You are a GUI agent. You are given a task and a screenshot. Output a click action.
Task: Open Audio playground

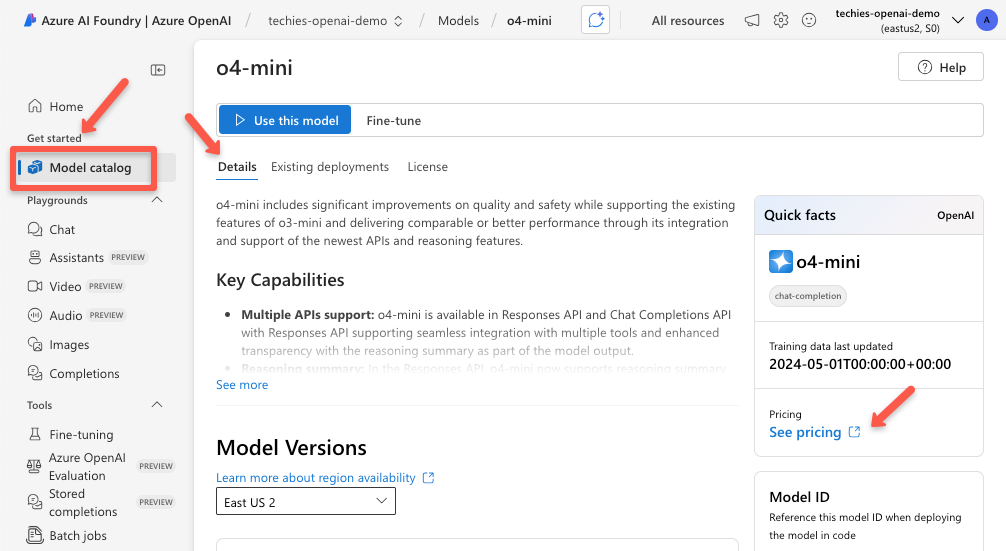65,316
